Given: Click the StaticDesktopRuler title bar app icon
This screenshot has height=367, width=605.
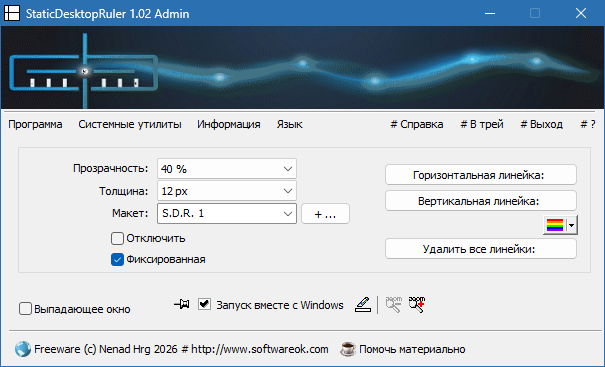Looking at the screenshot, I should tap(12, 14).
